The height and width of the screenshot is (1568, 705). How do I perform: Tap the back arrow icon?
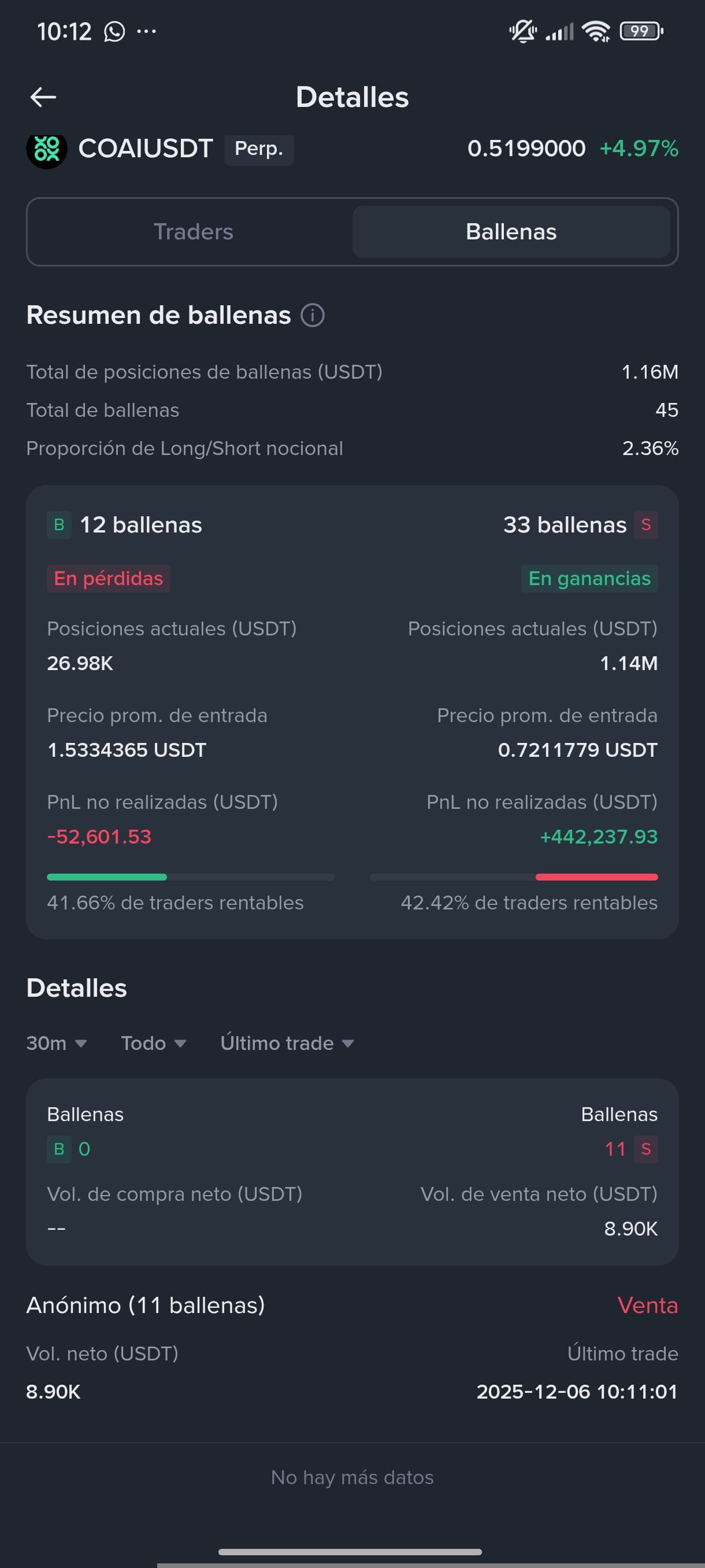(x=43, y=97)
